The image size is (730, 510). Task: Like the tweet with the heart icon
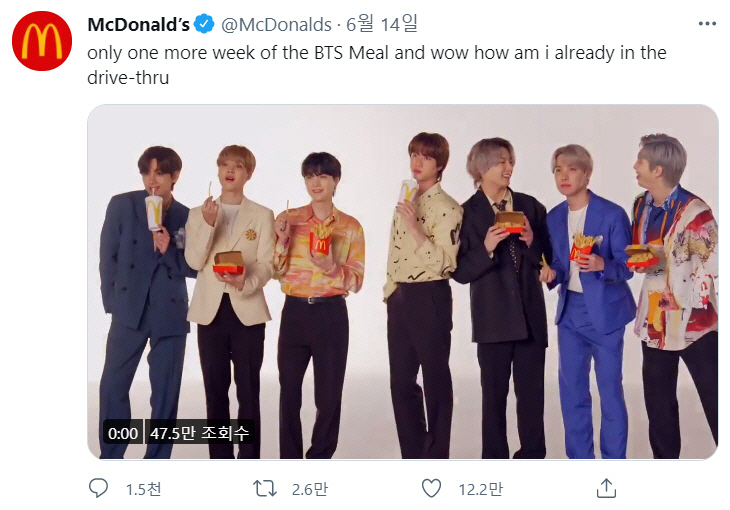431,488
